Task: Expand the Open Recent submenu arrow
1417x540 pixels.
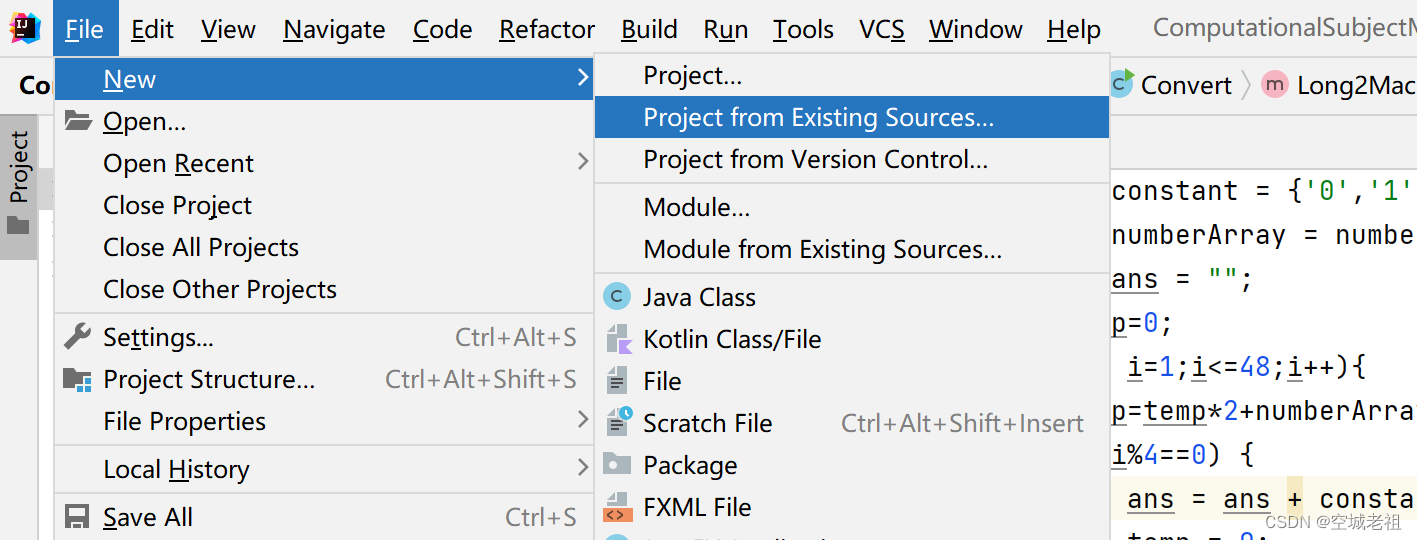Action: (x=583, y=162)
